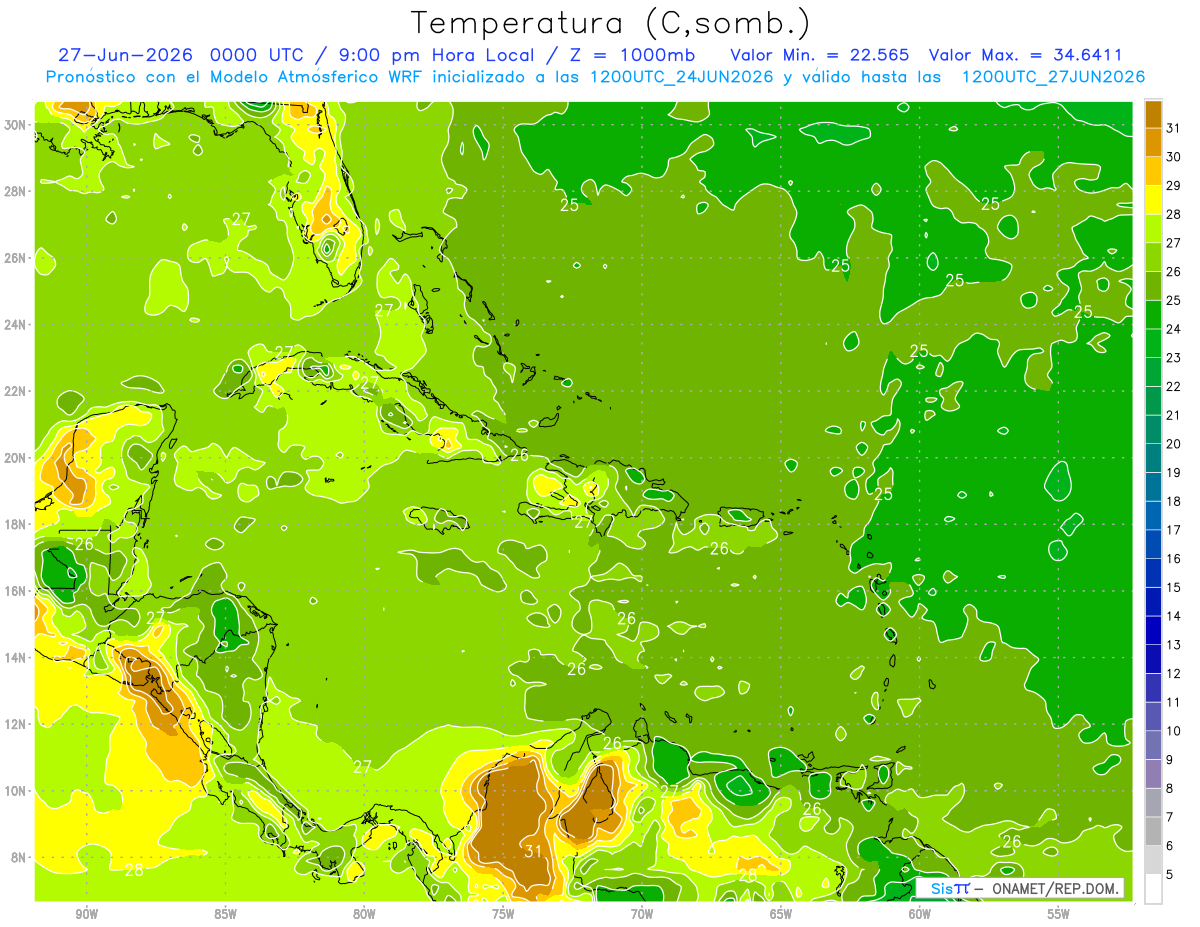
Task: Click the '20N' latitude axis label
Action: click(15, 458)
